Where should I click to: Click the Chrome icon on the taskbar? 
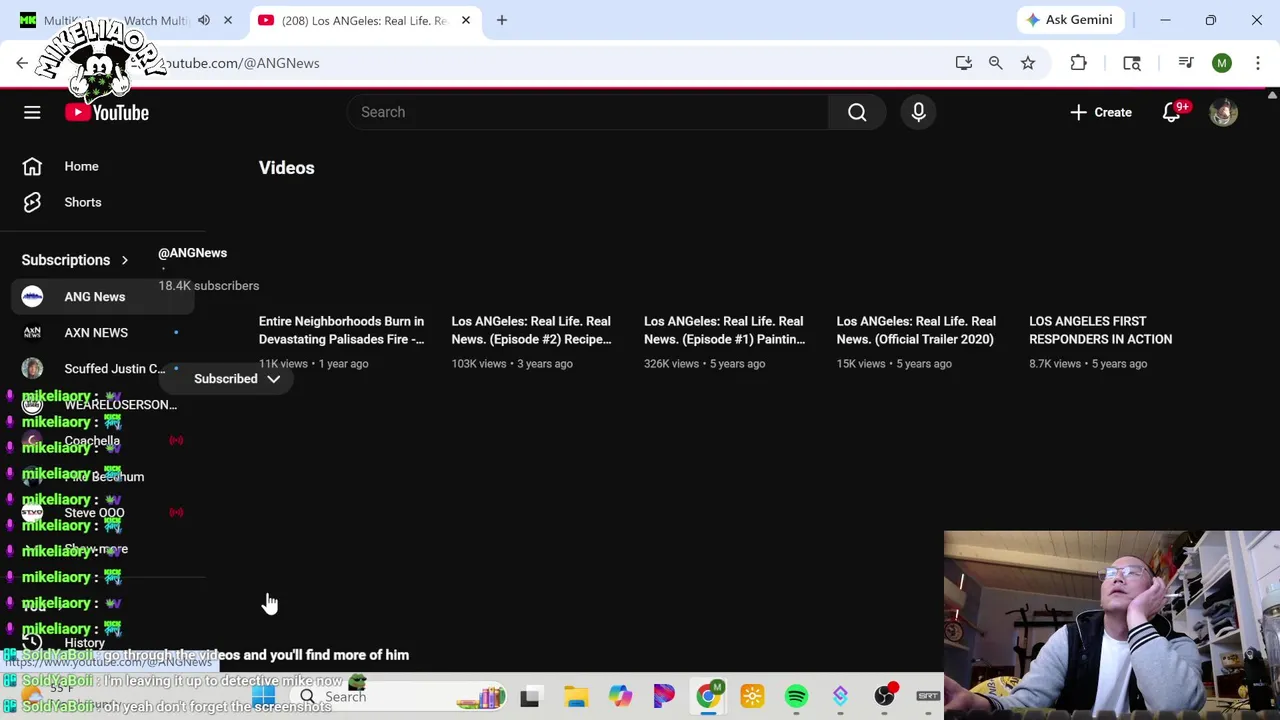[708, 696]
